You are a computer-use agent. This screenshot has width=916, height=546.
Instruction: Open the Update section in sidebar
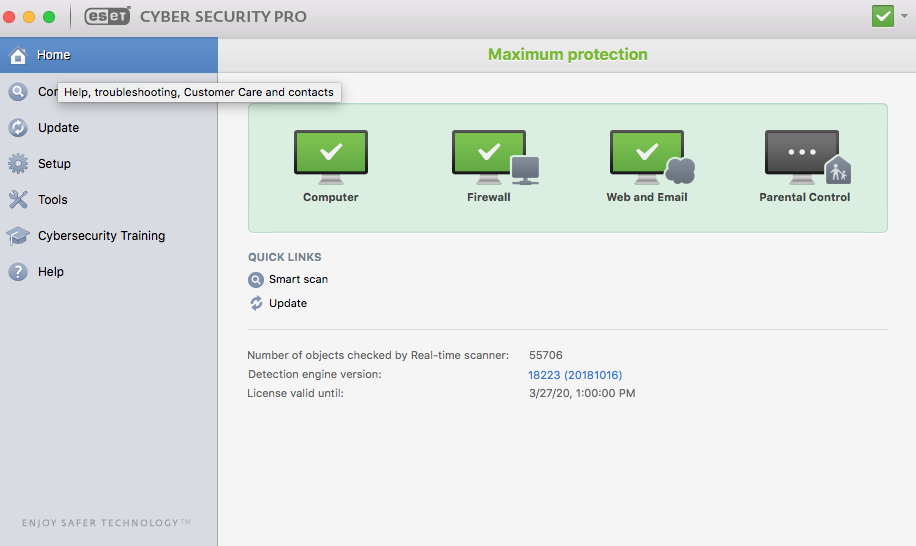(58, 128)
